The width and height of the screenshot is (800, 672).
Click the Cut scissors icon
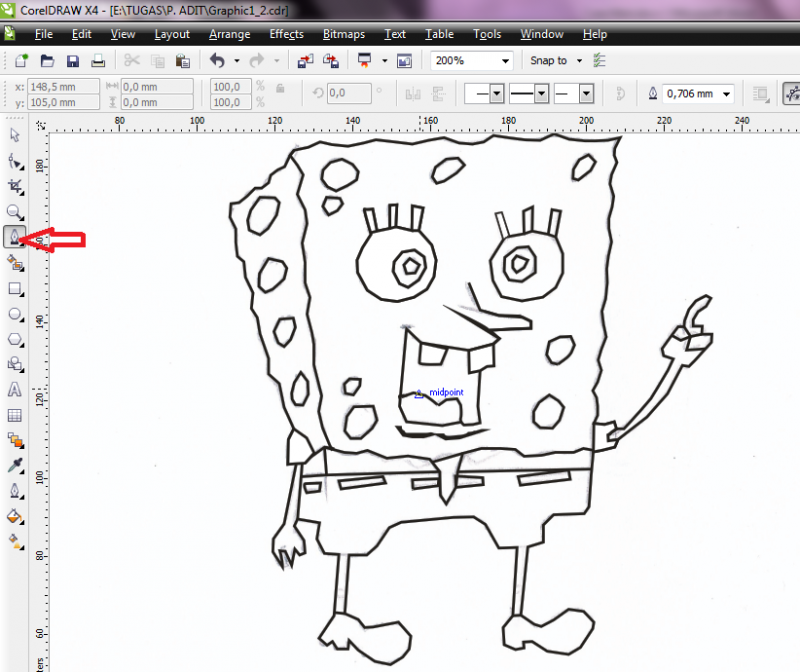132,61
